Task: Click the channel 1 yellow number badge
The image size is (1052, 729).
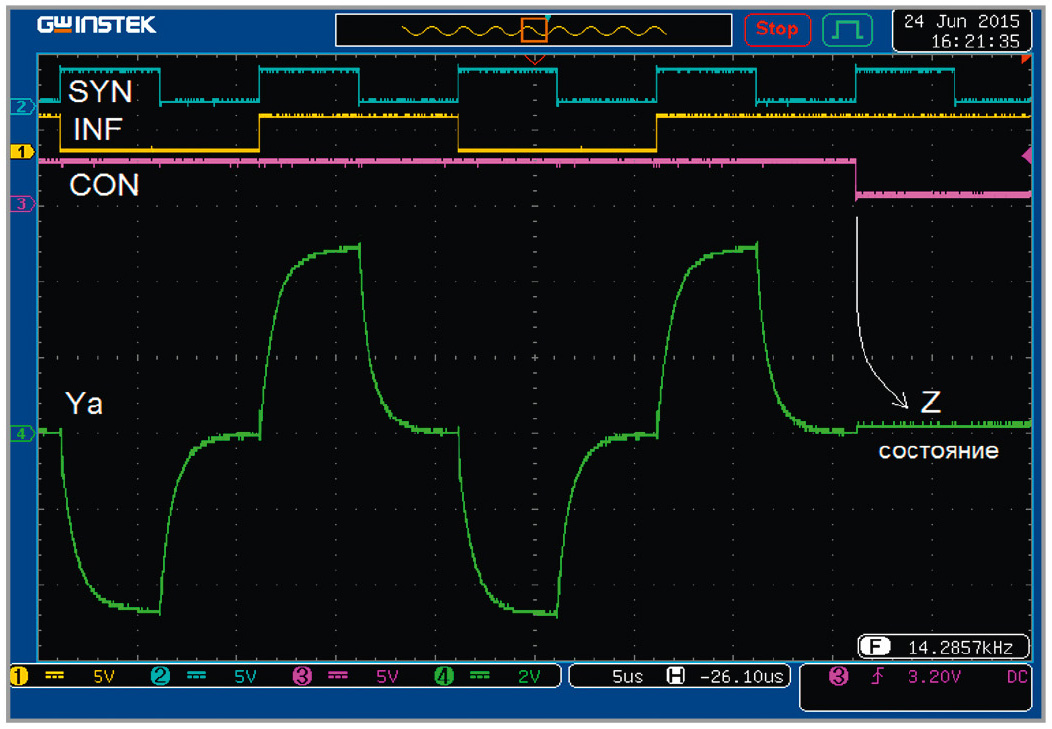Action: [x=19, y=676]
